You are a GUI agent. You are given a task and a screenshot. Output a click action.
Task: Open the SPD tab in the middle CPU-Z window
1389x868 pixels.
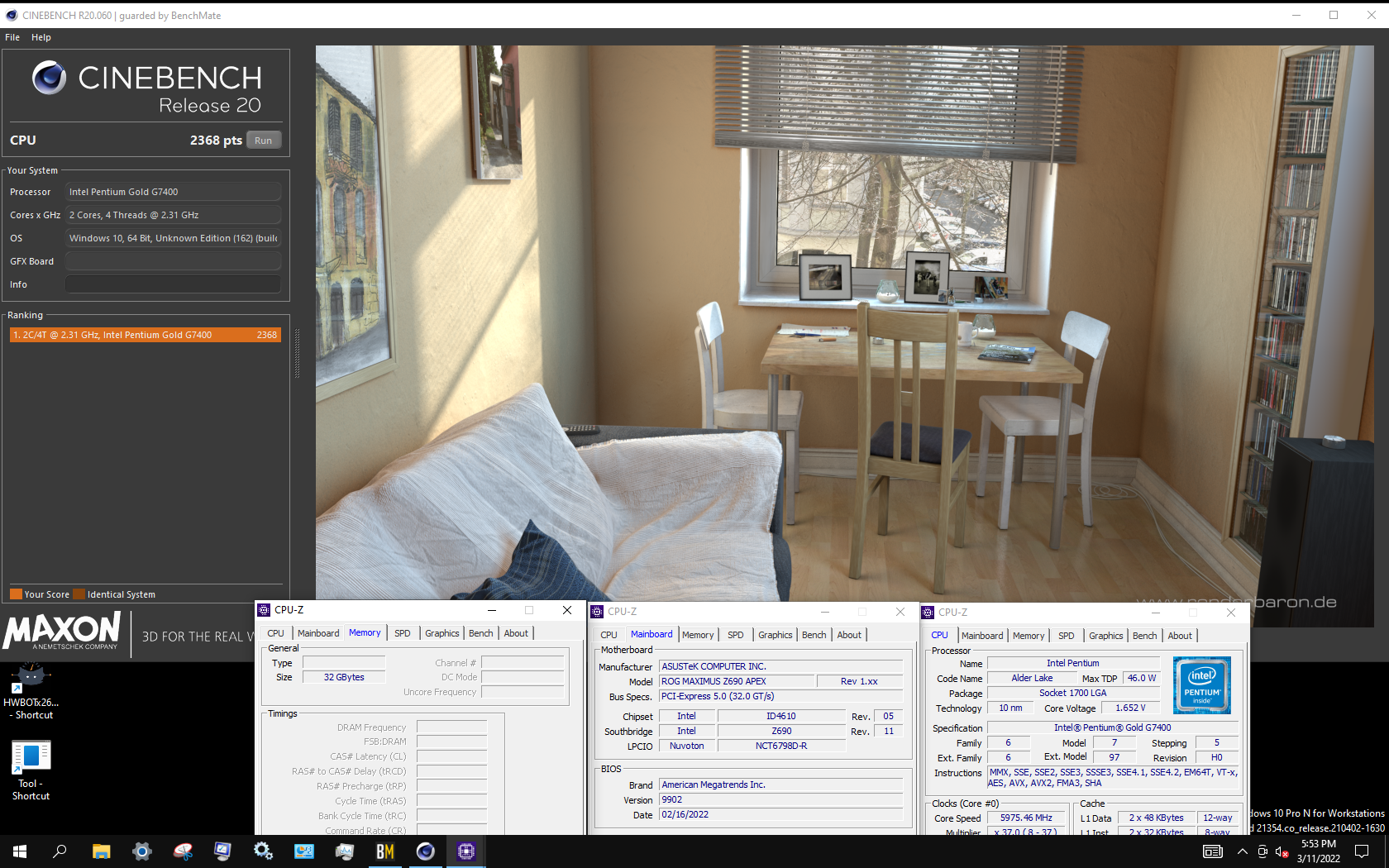pos(736,635)
